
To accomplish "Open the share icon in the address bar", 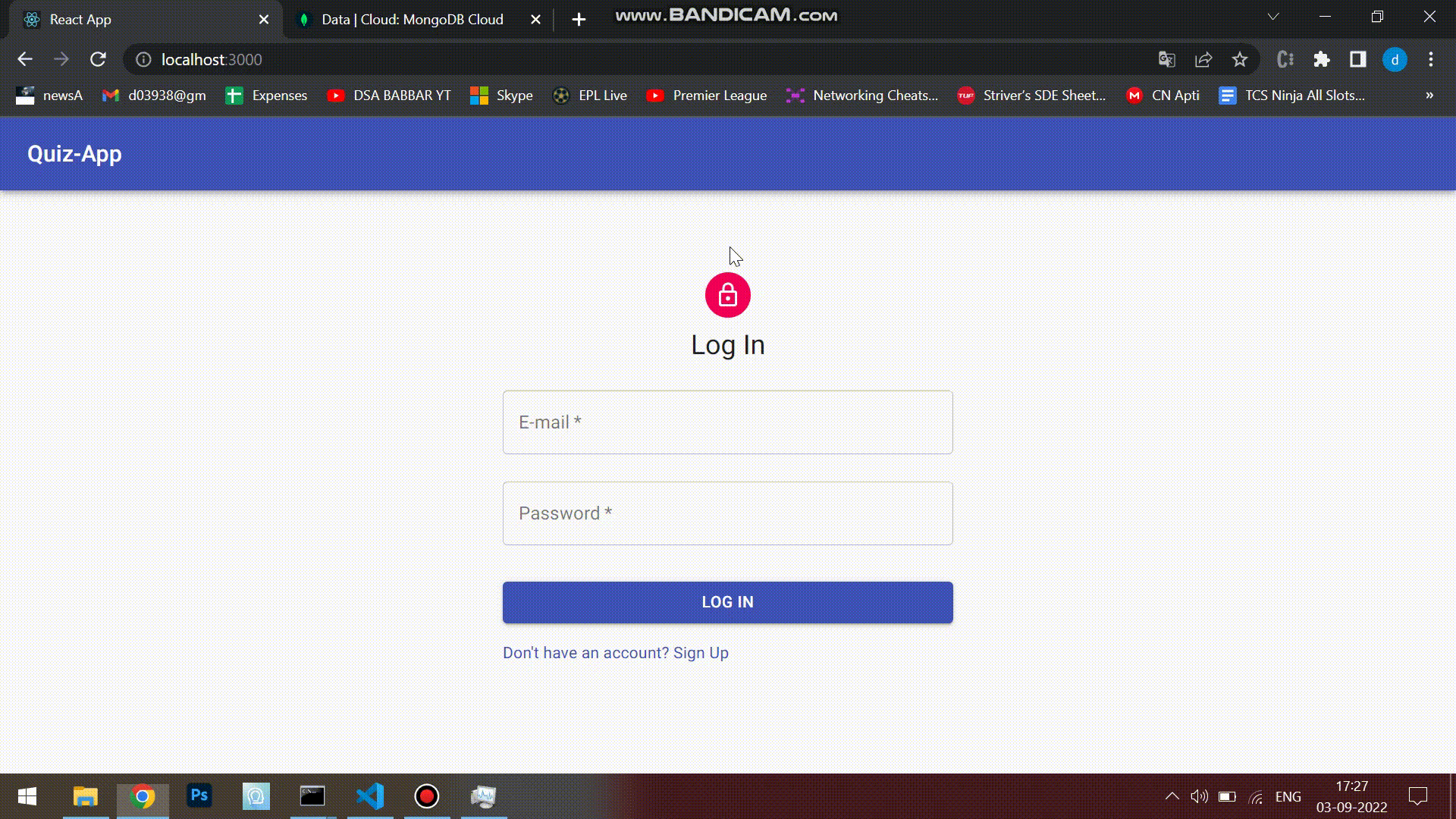I will 1203,59.
